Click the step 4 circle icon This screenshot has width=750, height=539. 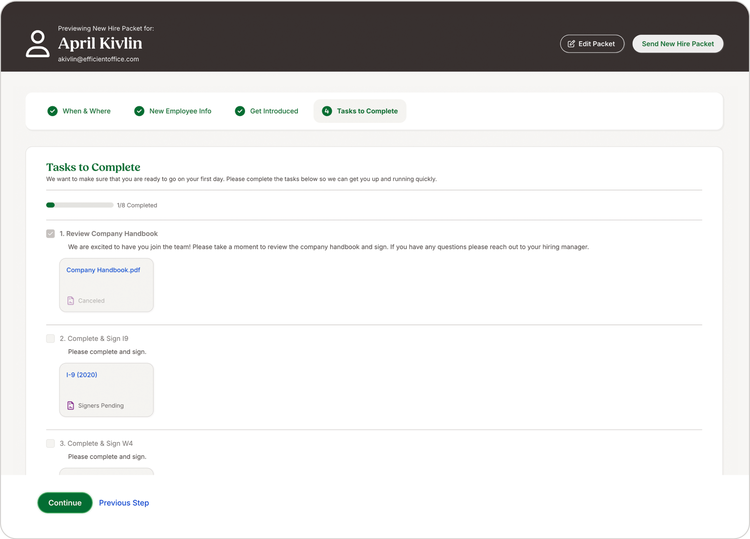[x=327, y=111]
